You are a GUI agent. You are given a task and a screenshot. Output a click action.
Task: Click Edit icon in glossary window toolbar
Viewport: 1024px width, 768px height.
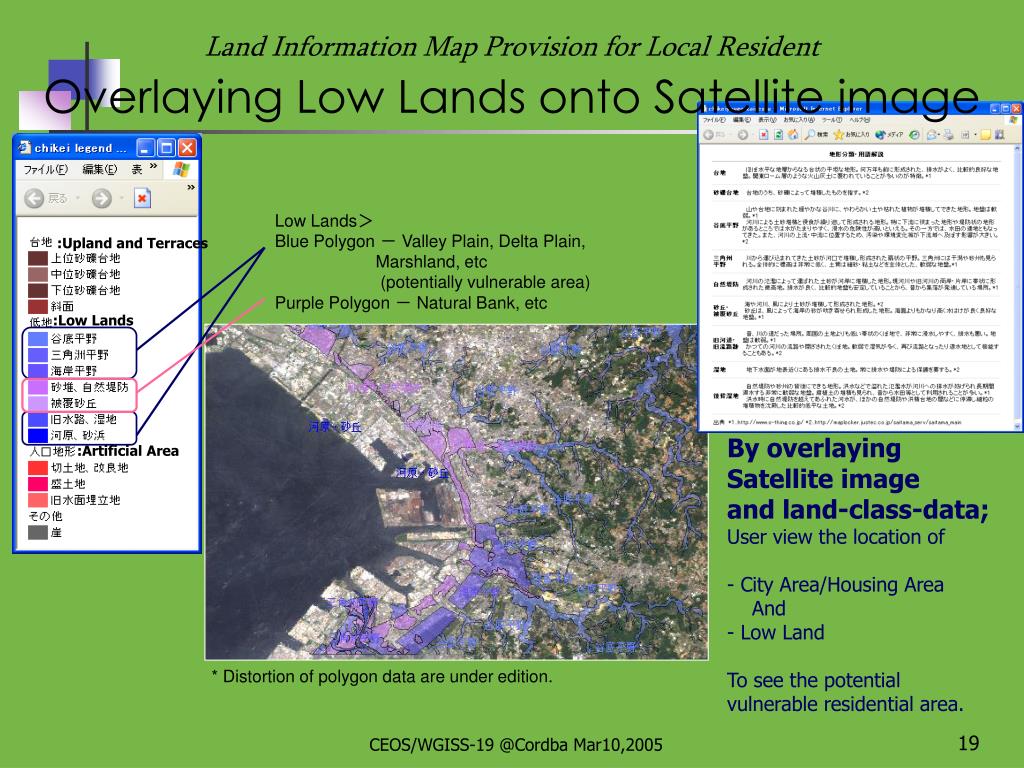pos(965,135)
